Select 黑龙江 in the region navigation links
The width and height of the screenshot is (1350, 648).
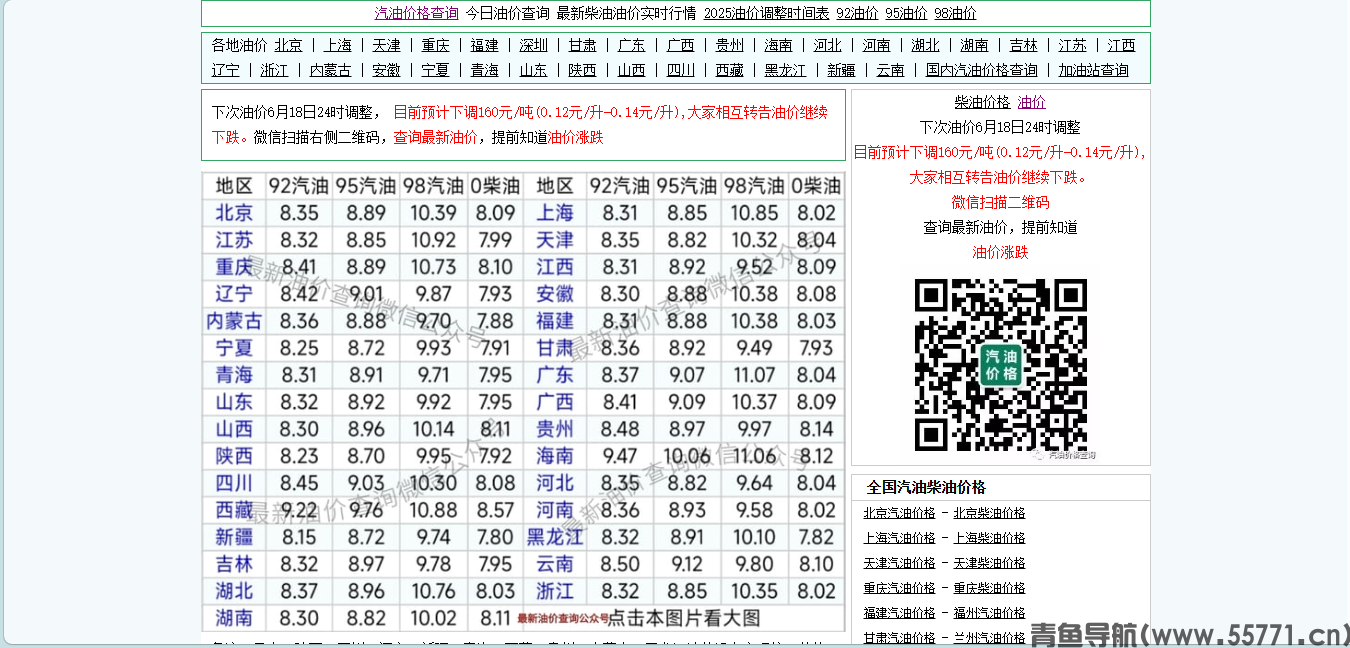pos(785,70)
